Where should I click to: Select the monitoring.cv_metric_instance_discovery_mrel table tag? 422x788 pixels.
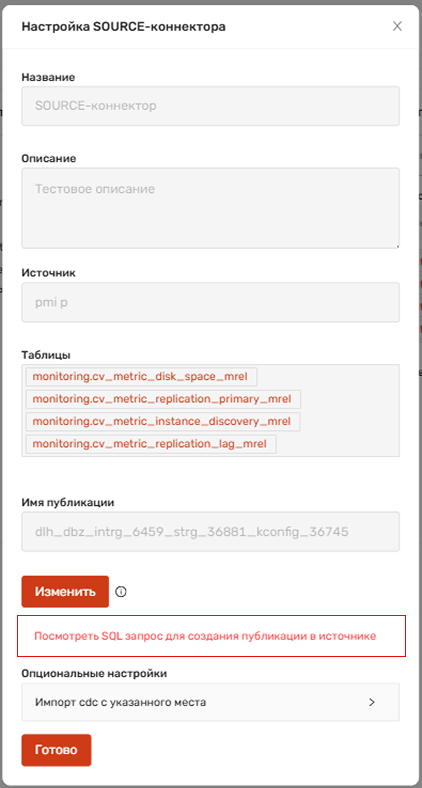(163, 422)
